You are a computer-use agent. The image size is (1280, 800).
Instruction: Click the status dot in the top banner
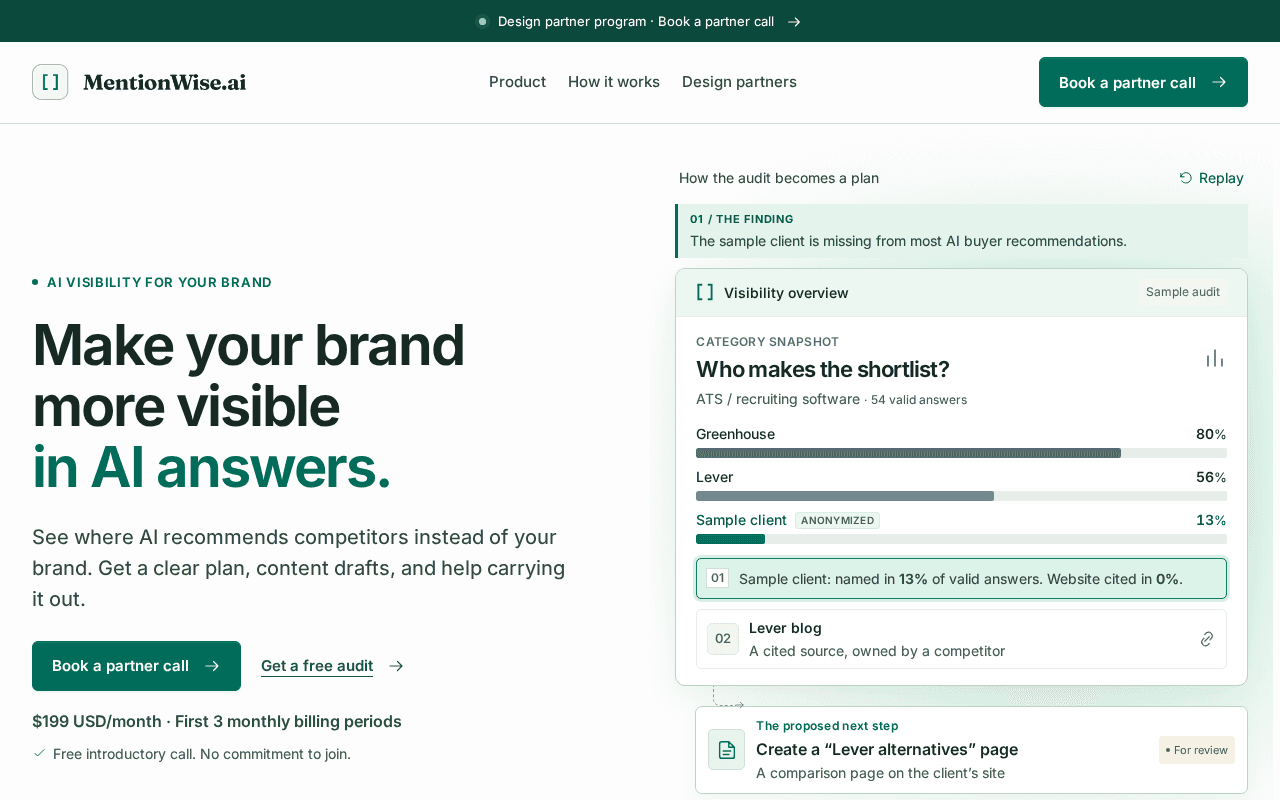point(482,21)
